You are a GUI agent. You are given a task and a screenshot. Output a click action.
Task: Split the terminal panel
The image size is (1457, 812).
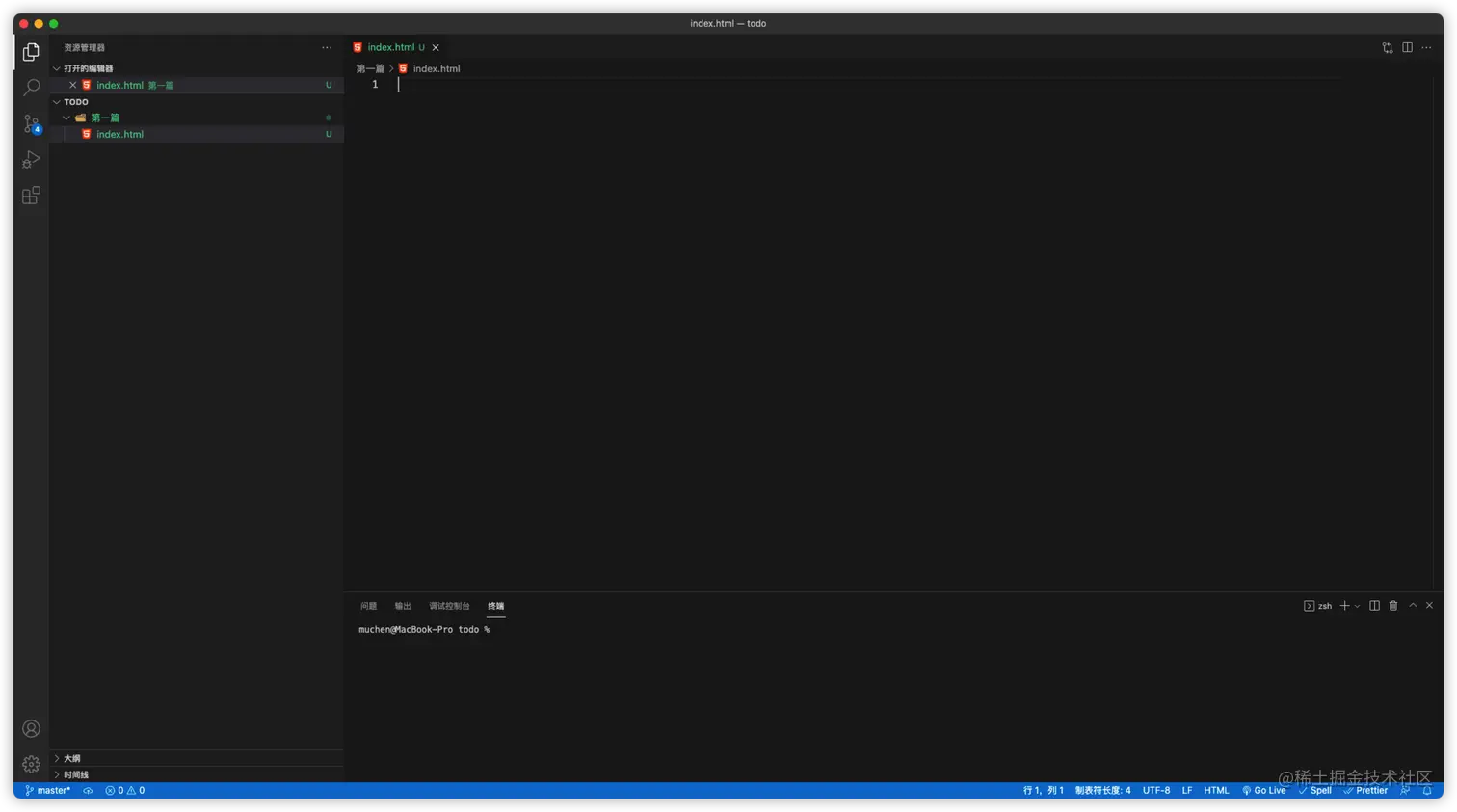(x=1374, y=606)
